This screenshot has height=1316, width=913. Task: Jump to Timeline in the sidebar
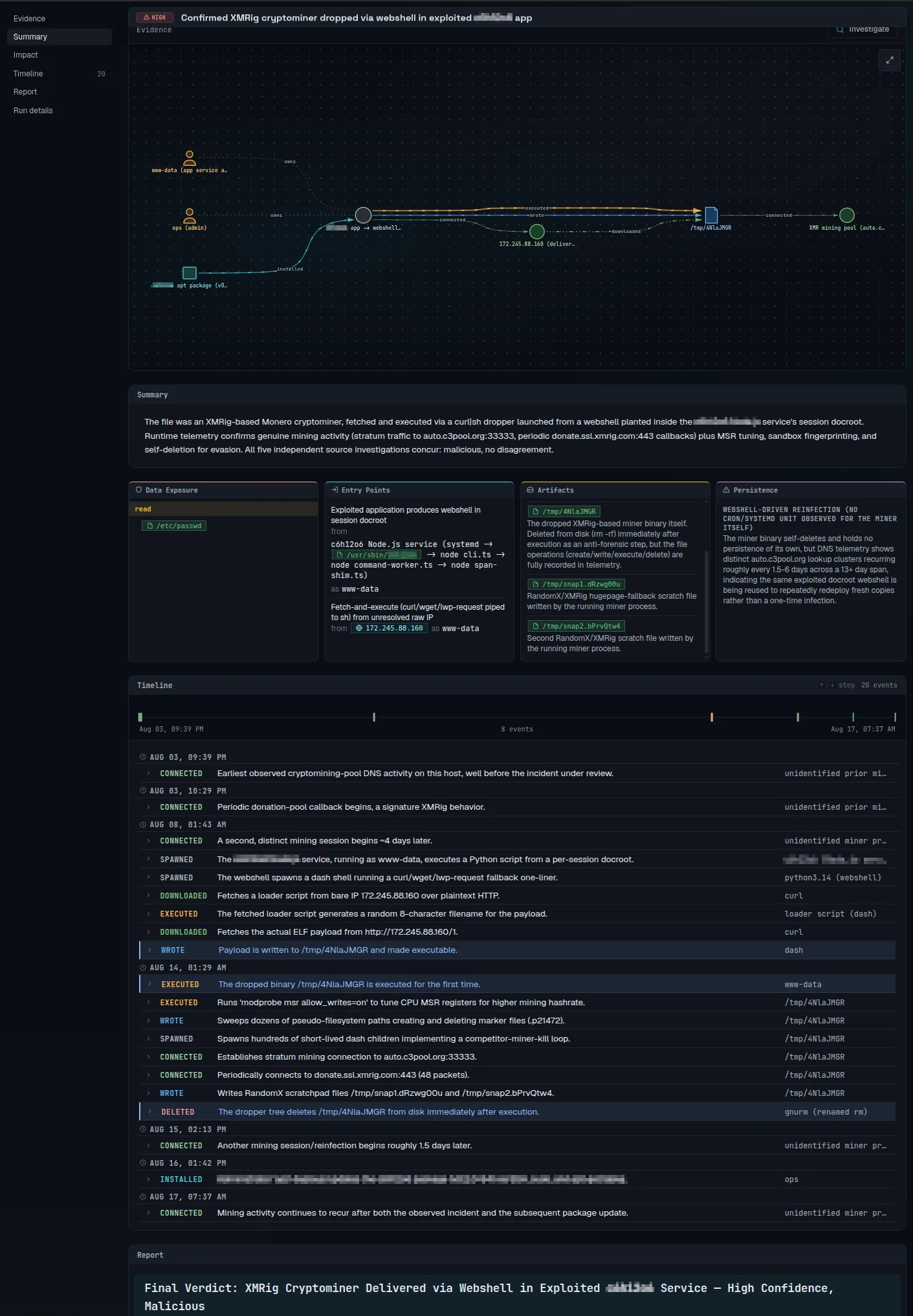coord(60,74)
